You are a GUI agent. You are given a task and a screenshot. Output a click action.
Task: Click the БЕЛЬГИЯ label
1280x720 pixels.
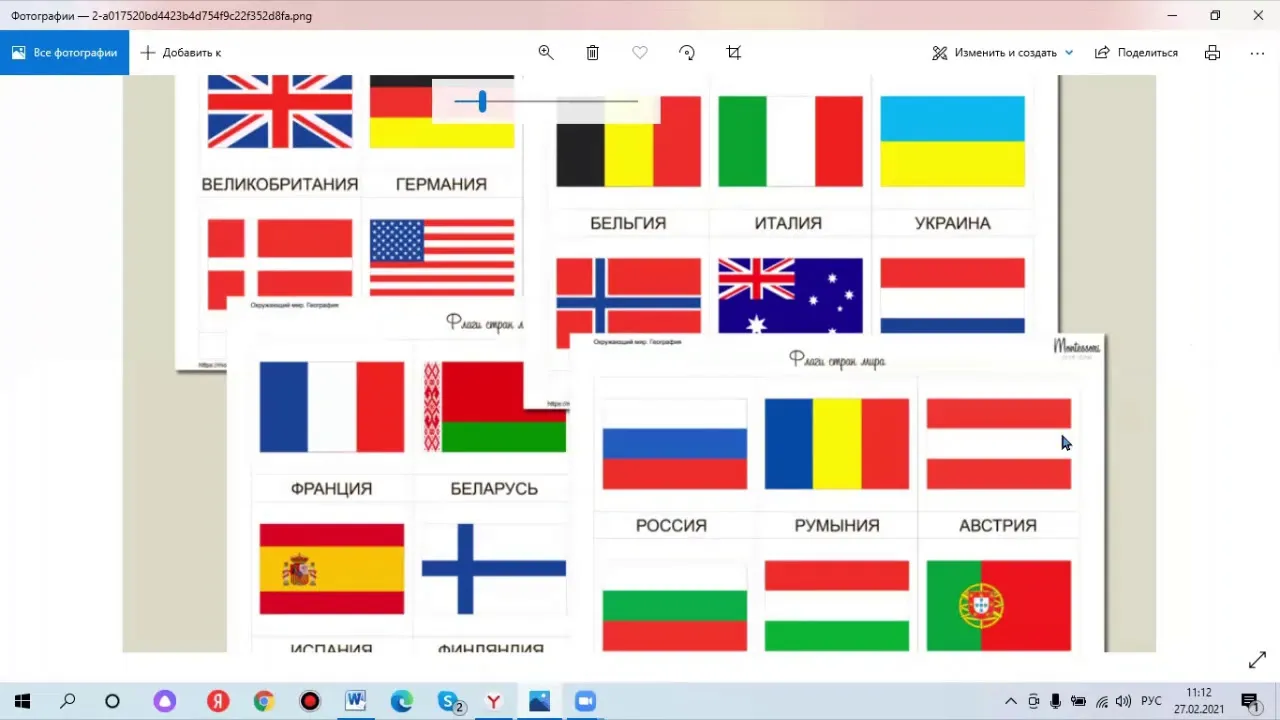(x=628, y=223)
